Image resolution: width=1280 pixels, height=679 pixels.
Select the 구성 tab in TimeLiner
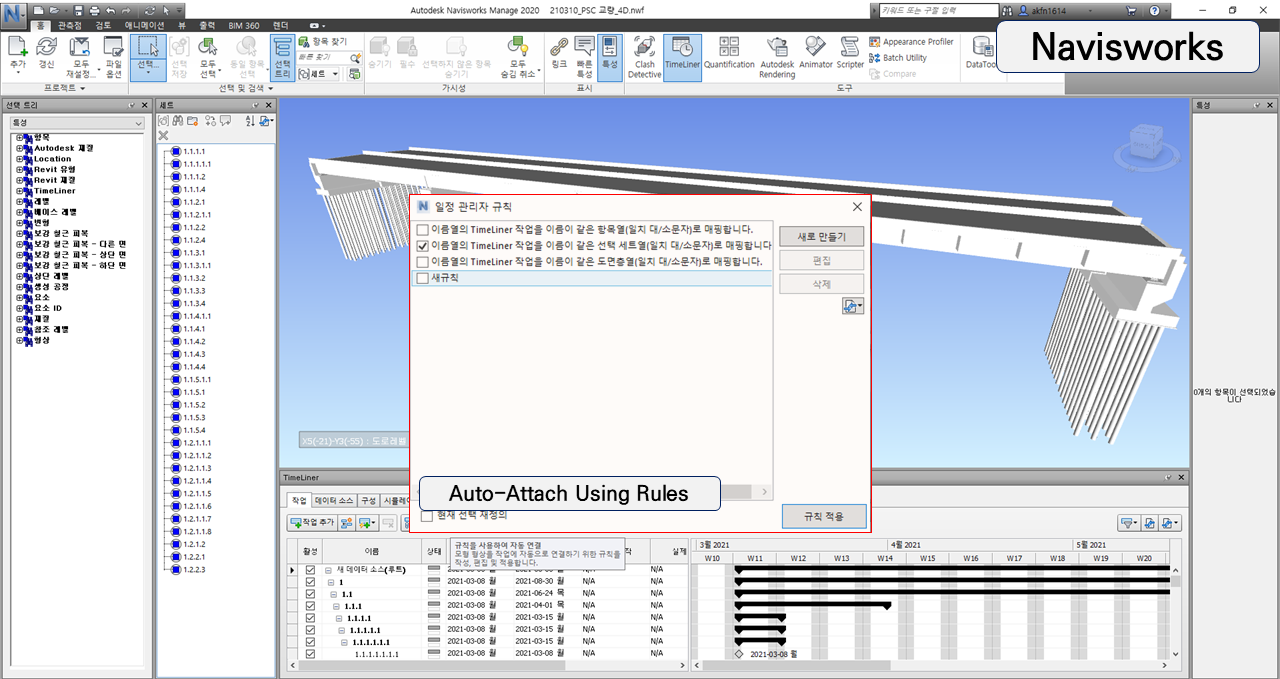pyautogui.click(x=369, y=500)
